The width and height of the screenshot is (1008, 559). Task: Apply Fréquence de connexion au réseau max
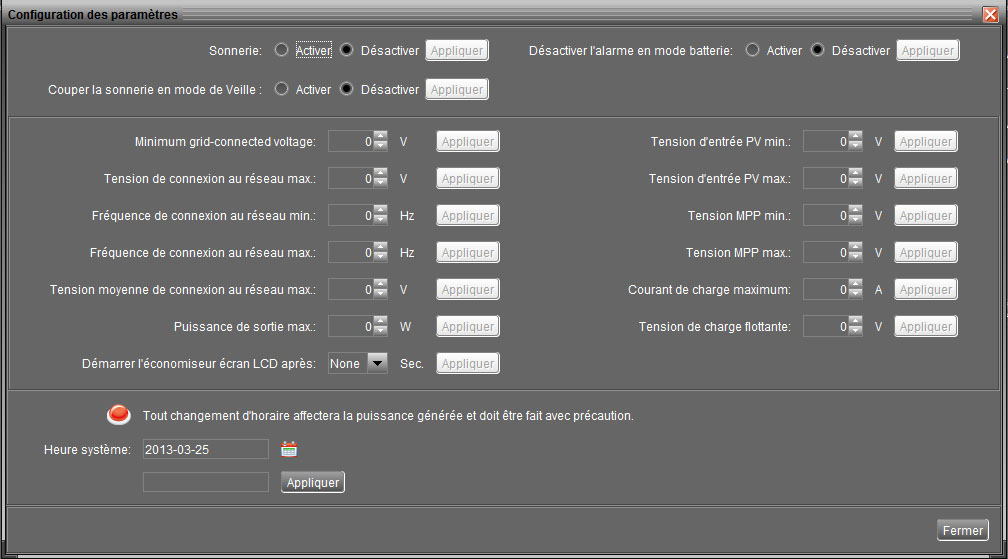point(468,253)
